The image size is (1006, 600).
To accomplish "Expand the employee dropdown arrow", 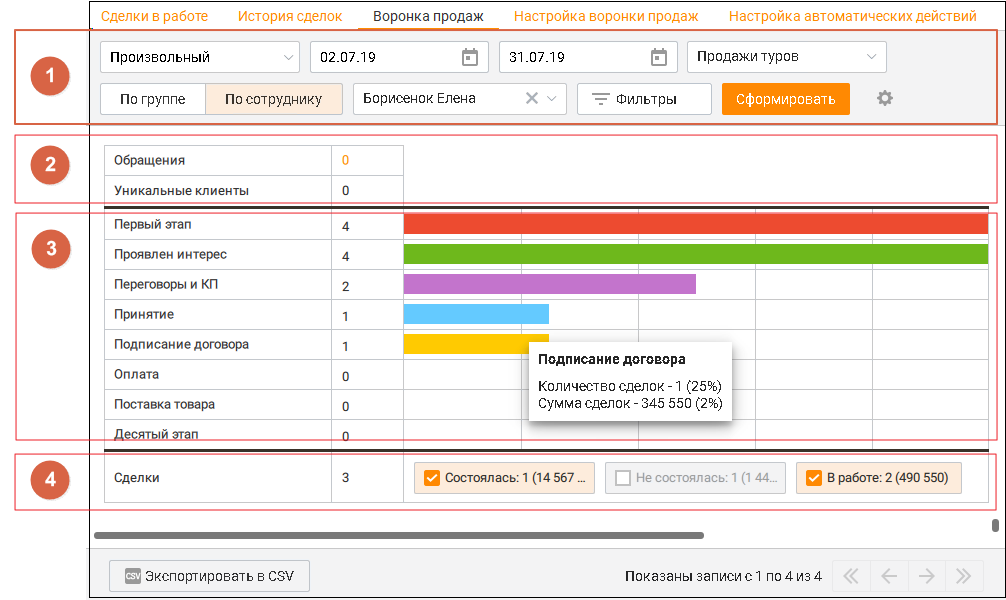I will coord(552,98).
